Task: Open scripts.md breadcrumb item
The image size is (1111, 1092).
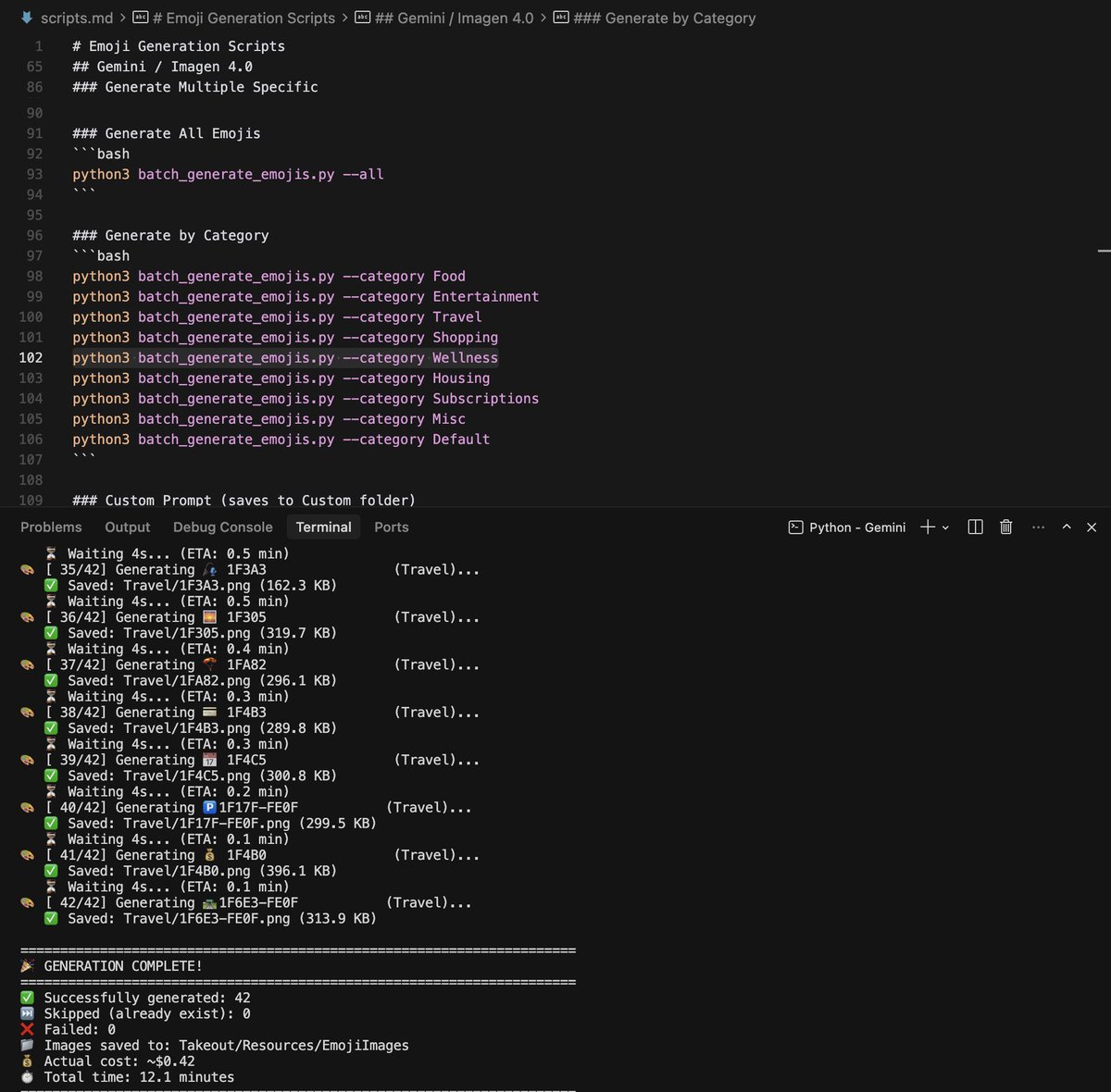Action: tap(77, 18)
